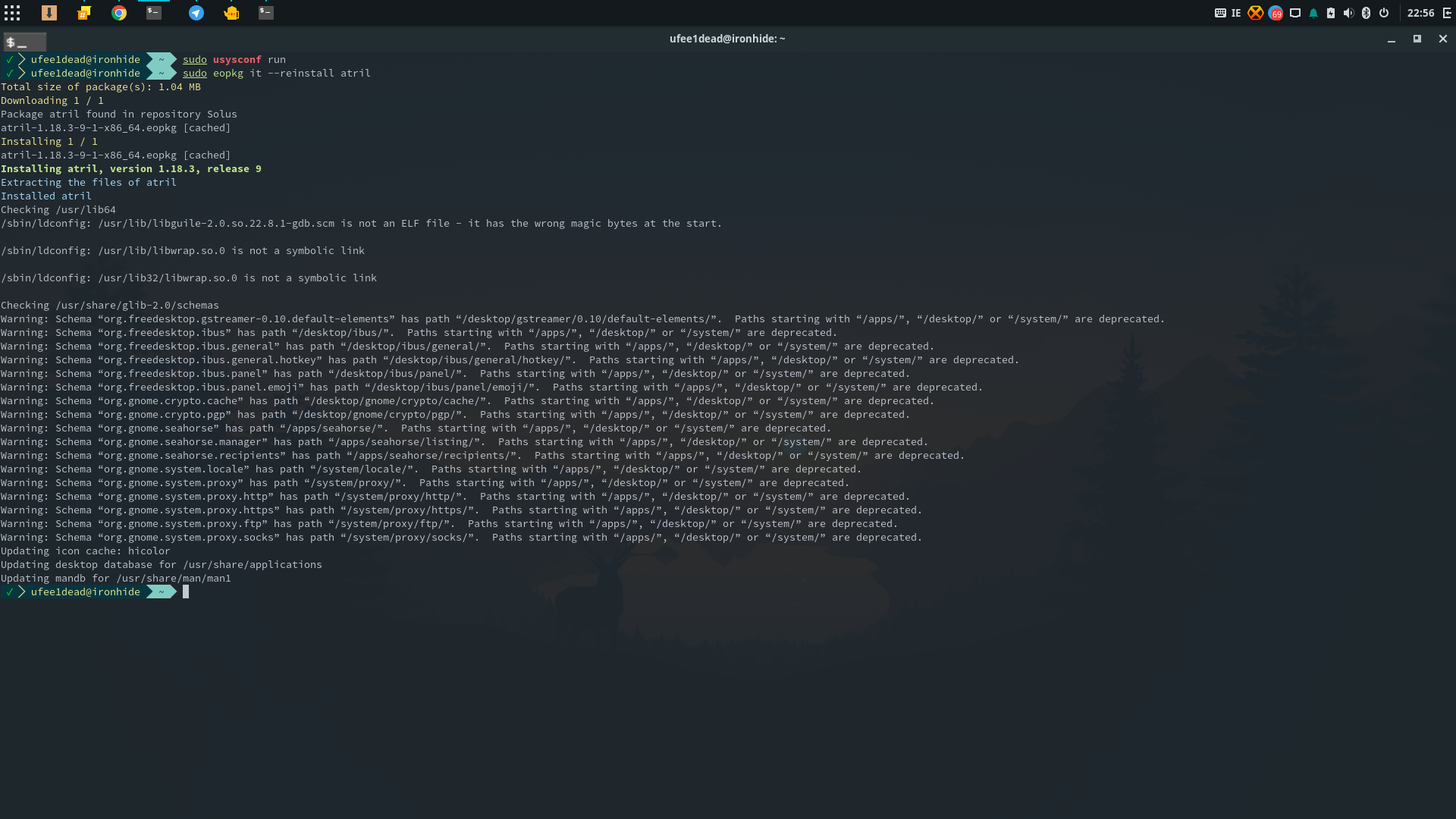The image size is (1456, 819).
Task: Click the 22:56 panel clock
Action: (1420, 13)
